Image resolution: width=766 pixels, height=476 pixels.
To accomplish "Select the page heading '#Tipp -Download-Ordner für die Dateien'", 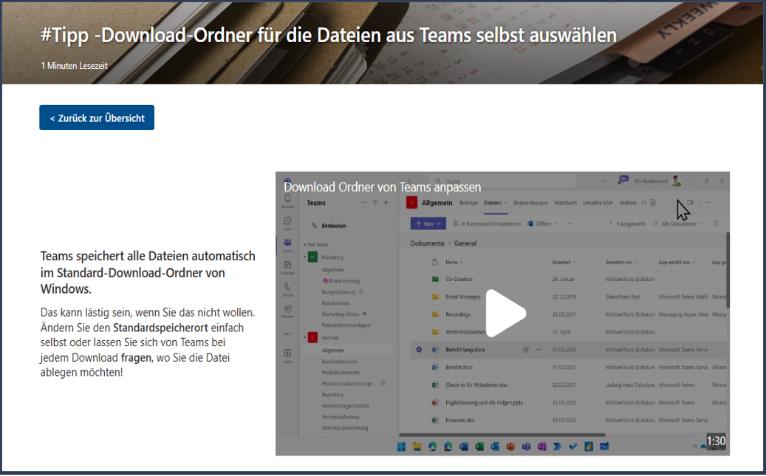I will click(328, 35).
